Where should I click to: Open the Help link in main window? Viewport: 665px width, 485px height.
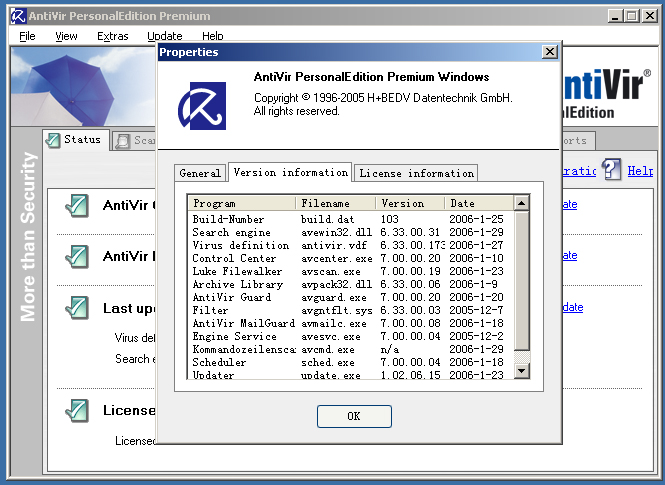[640, 171]
